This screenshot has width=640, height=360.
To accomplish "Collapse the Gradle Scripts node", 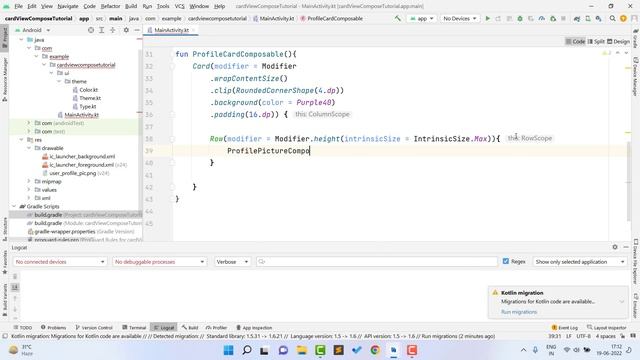I will 14,206.
